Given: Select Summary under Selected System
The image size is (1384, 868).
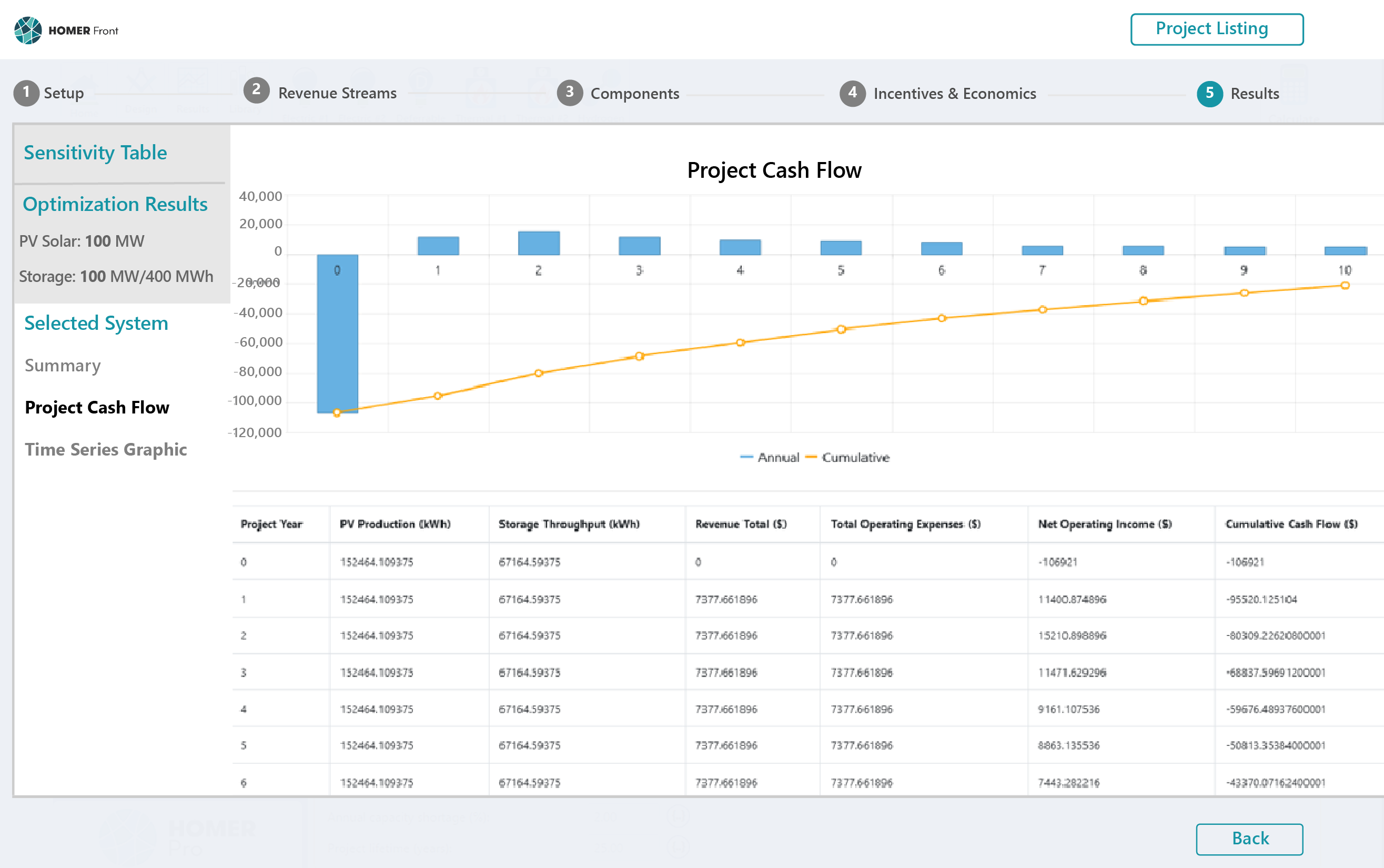Looking at the screenshot, I should [63, 366].
